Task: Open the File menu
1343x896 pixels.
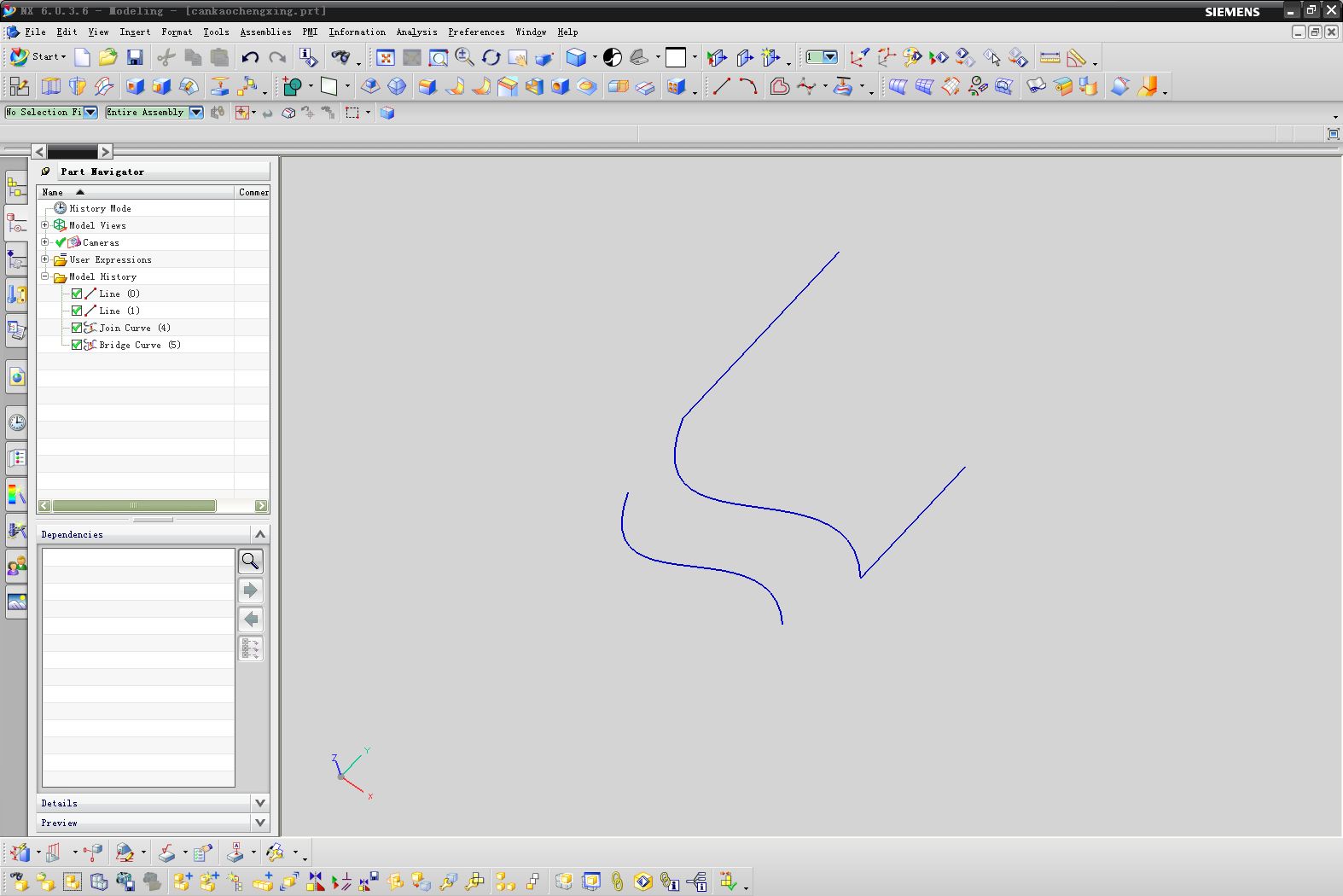Action: (x=36, y=32)
